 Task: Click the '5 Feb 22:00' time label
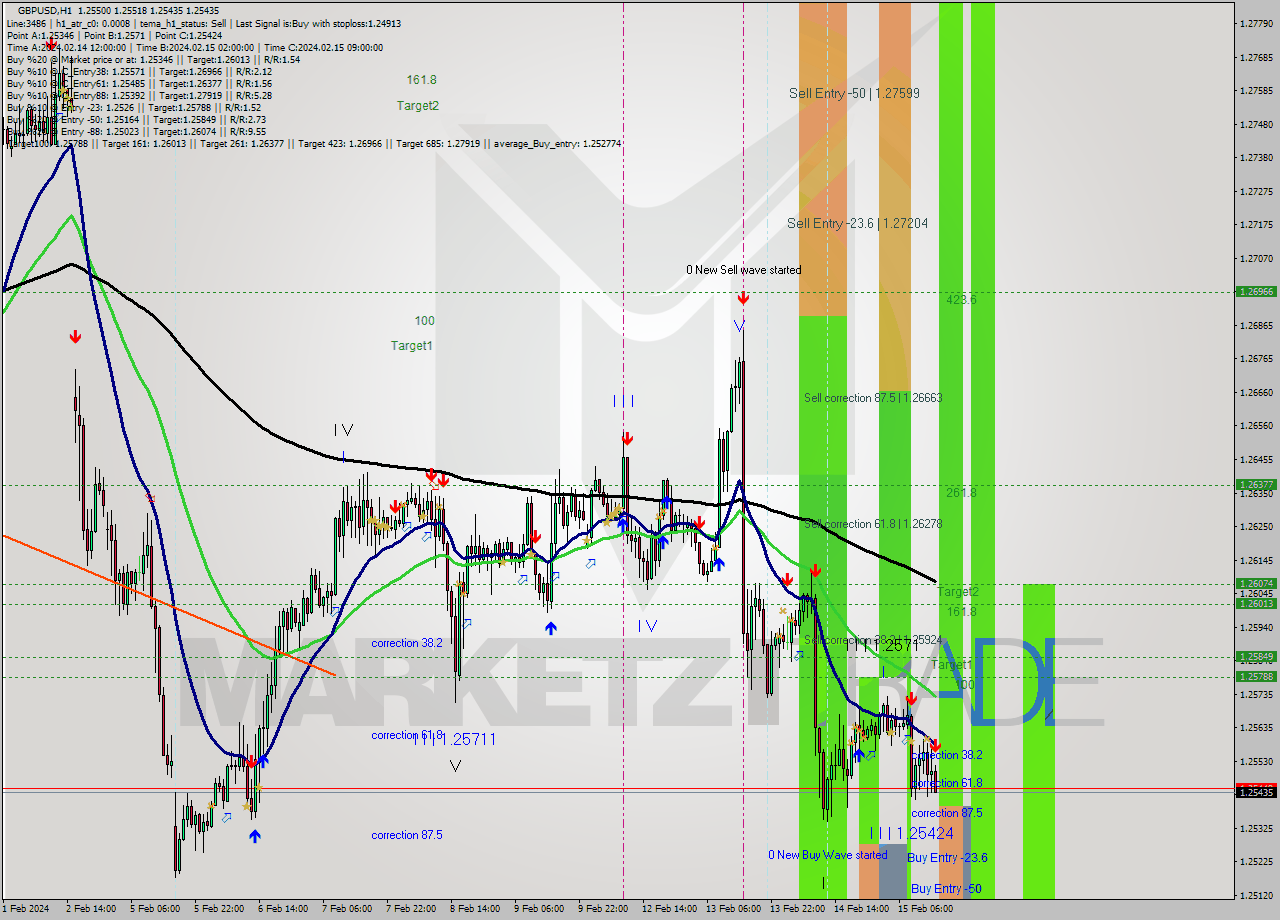(219, 909)
